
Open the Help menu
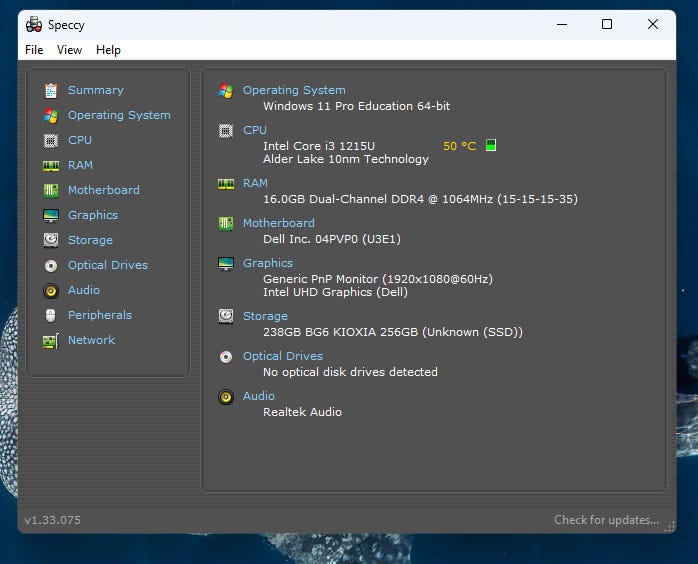point(108,50)
